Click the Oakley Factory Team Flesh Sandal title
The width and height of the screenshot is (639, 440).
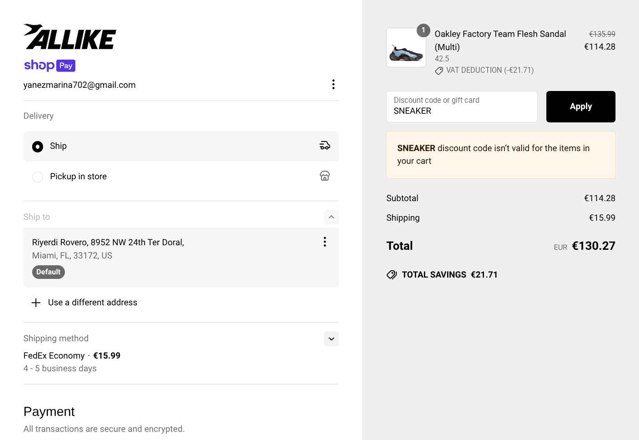point(500,40)
